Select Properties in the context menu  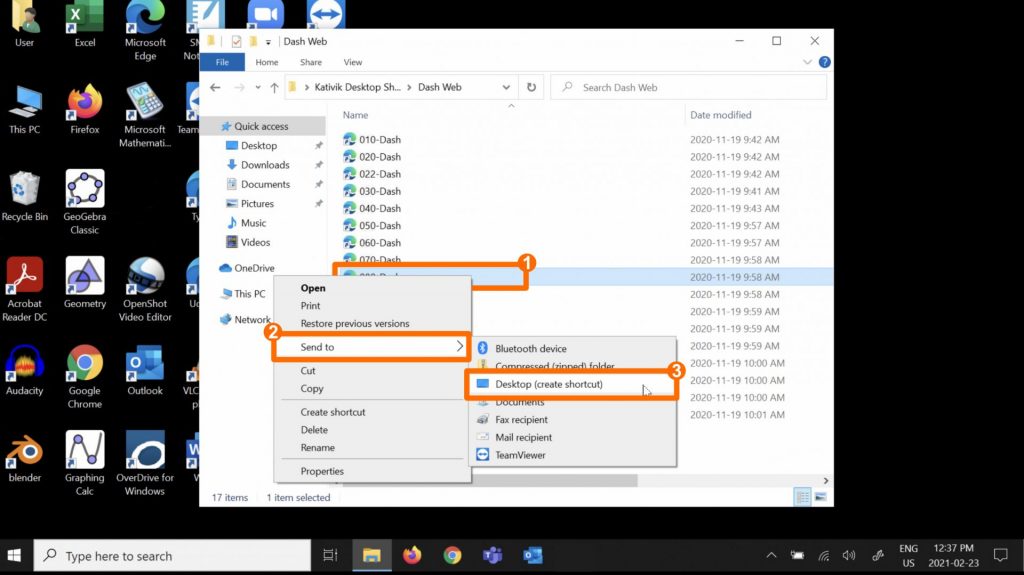tap(322, 471)
